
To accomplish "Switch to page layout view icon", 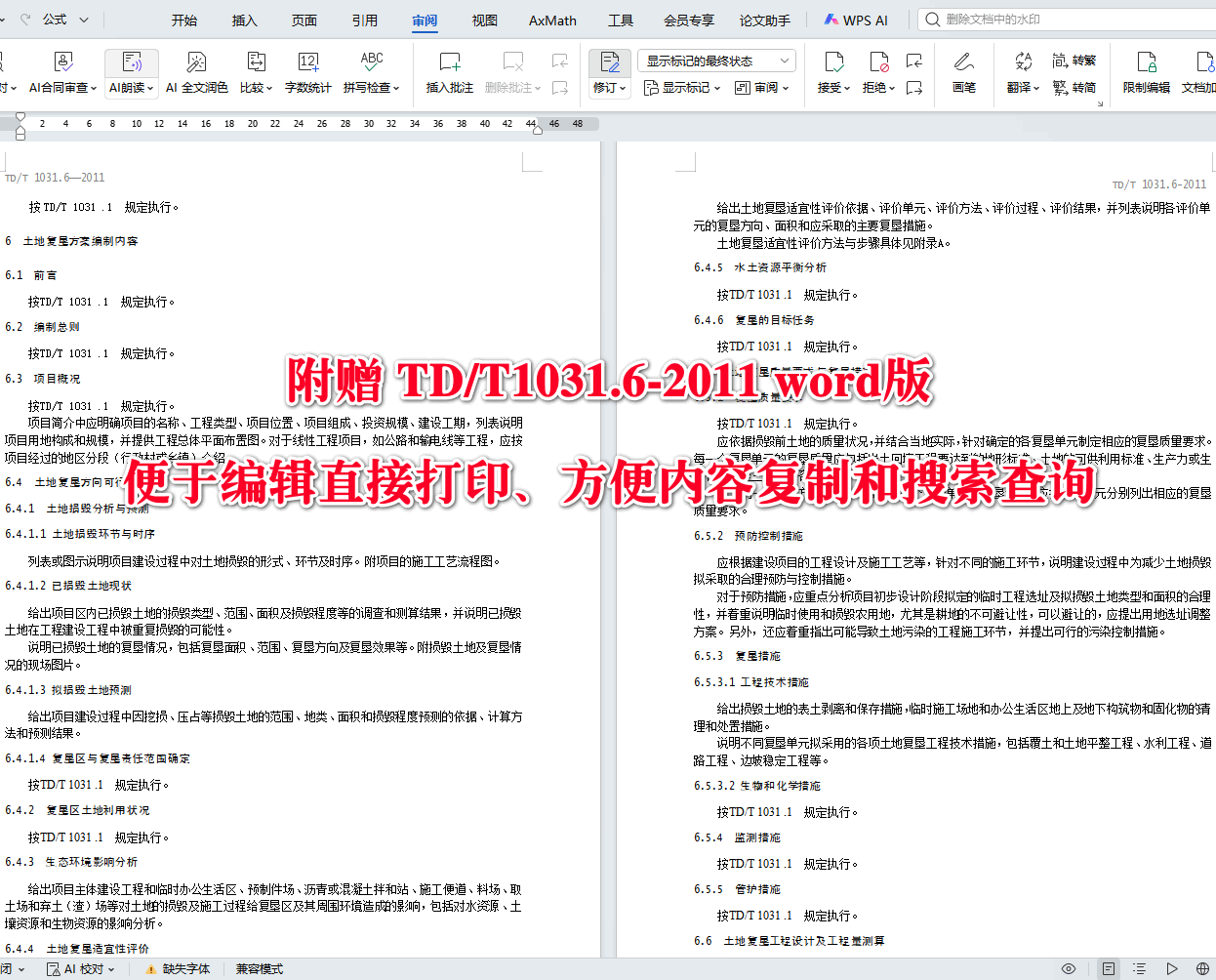I will point(1109,969).
